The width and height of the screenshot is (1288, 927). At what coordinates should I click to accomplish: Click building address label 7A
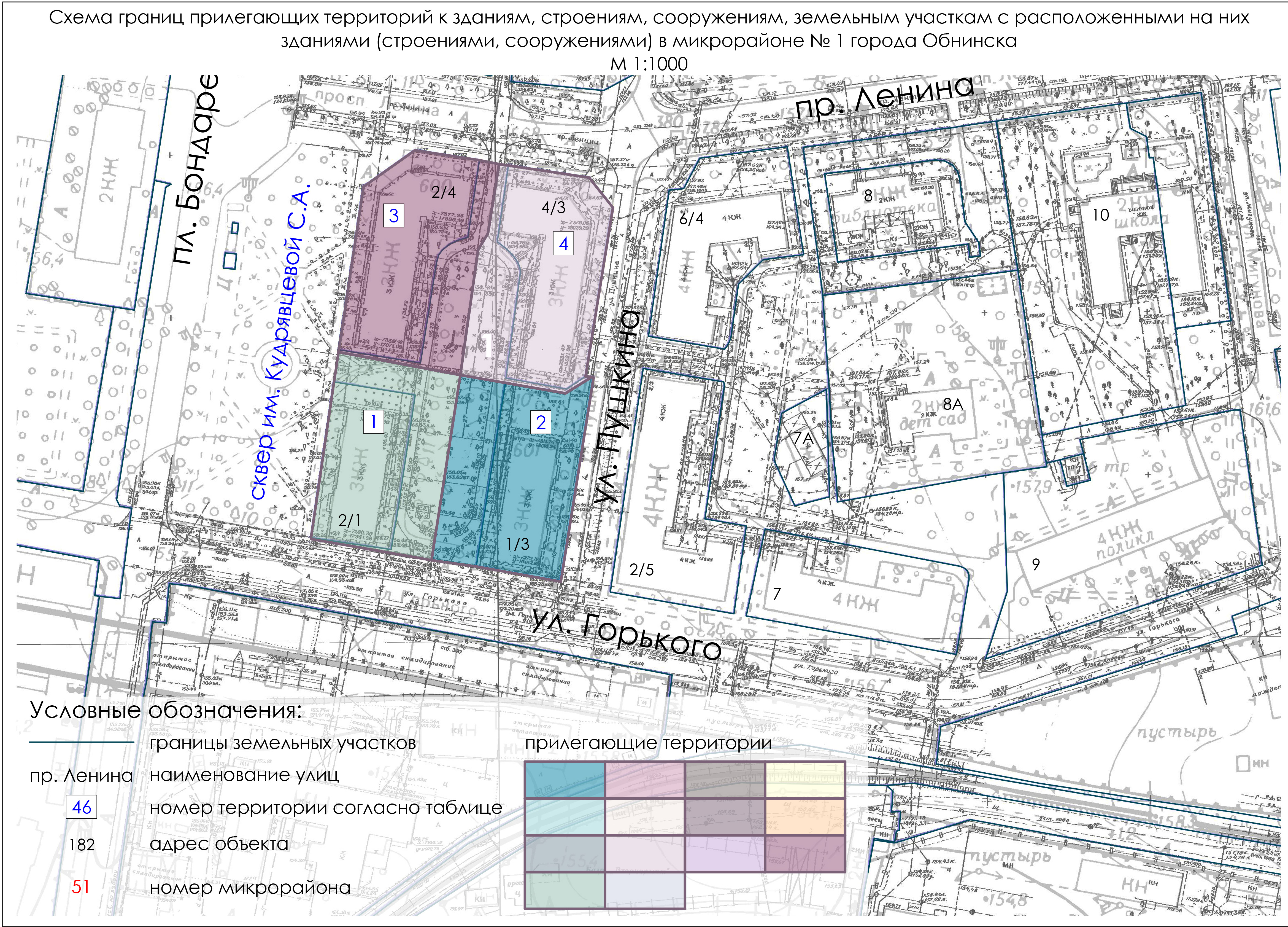pos(804,439)
